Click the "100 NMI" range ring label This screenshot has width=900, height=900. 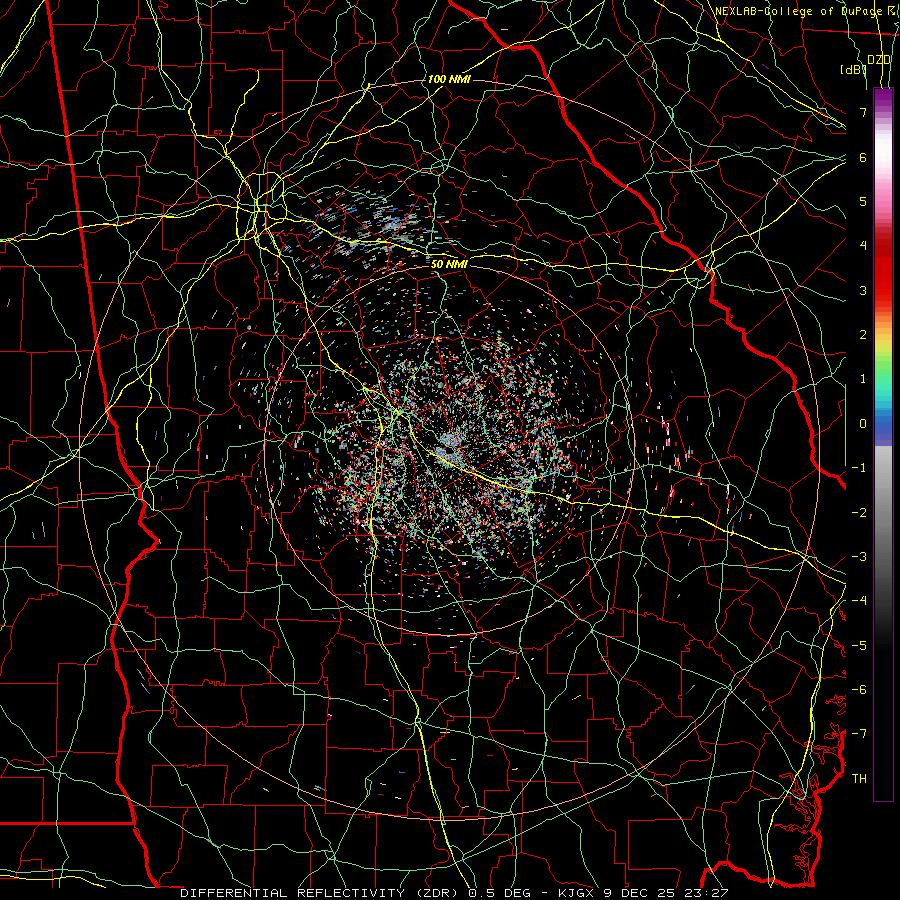(x=449, y=79)
